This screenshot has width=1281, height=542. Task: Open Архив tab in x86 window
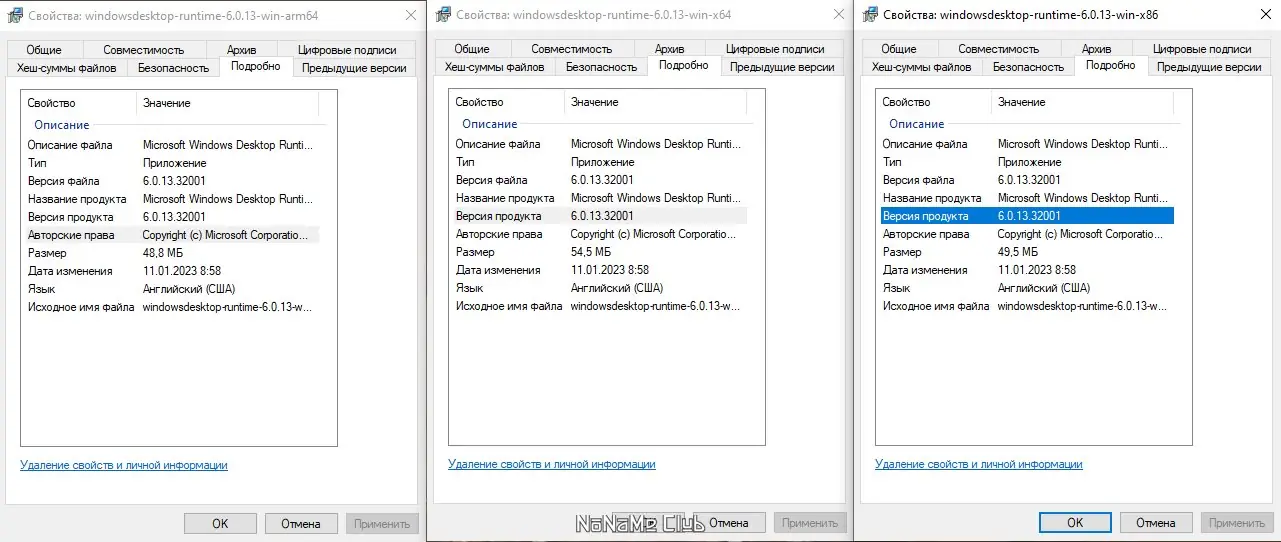(x=1096, y=48)
